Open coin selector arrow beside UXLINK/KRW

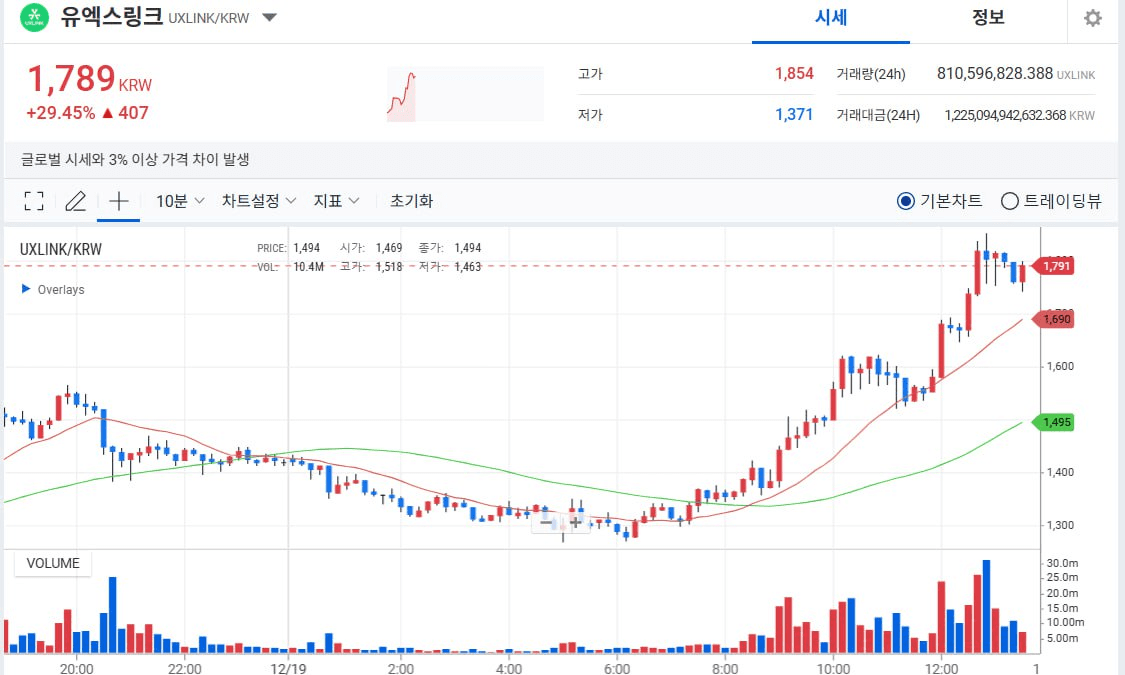tap(269, 18)
